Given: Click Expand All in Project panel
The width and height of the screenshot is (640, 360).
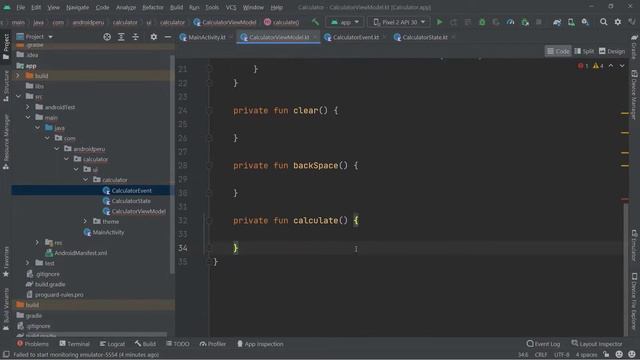Looking at the screenshot, I should (x=121, y=37).
